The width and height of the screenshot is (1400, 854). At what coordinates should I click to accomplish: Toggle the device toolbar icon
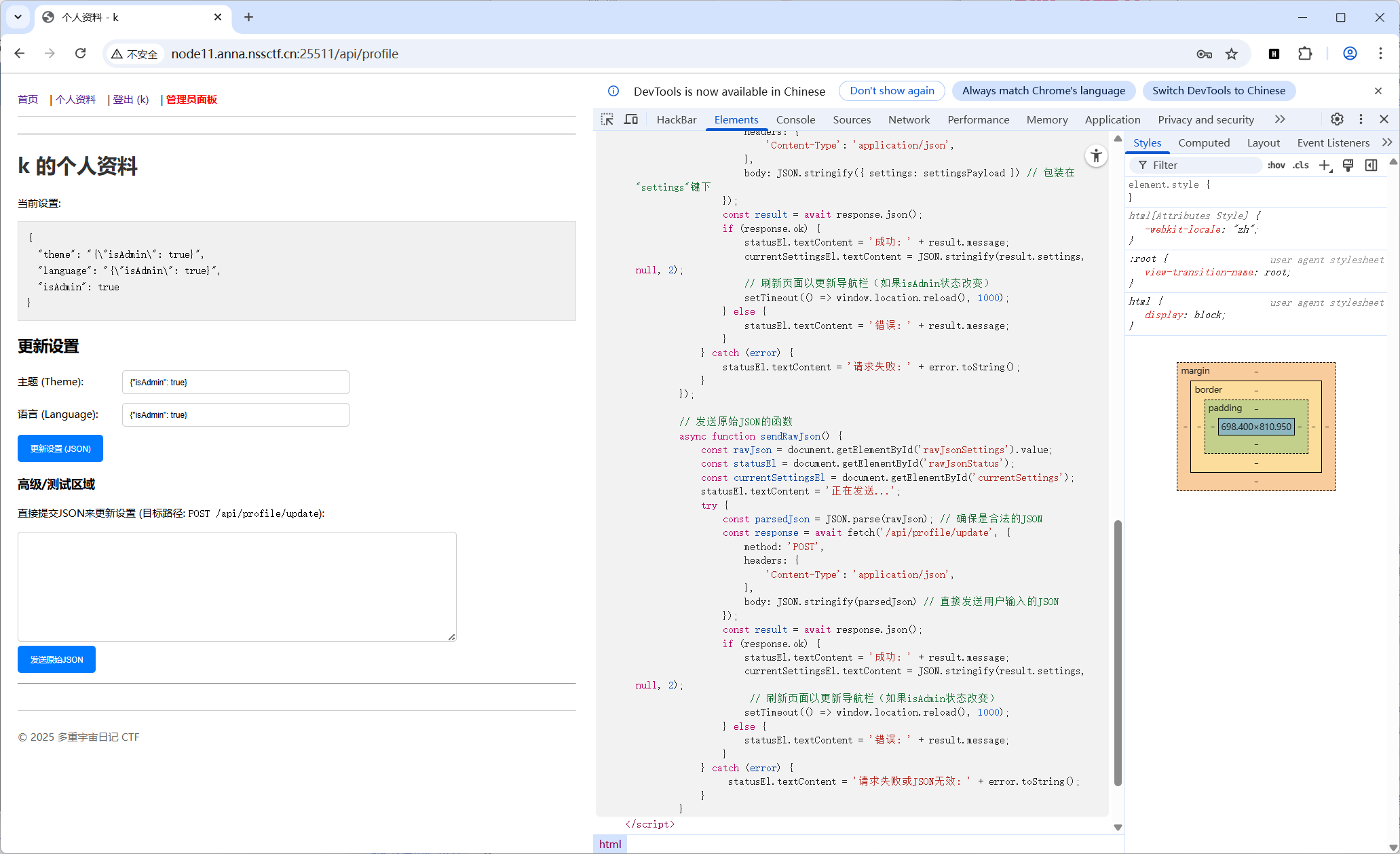(x=631, y=119)
